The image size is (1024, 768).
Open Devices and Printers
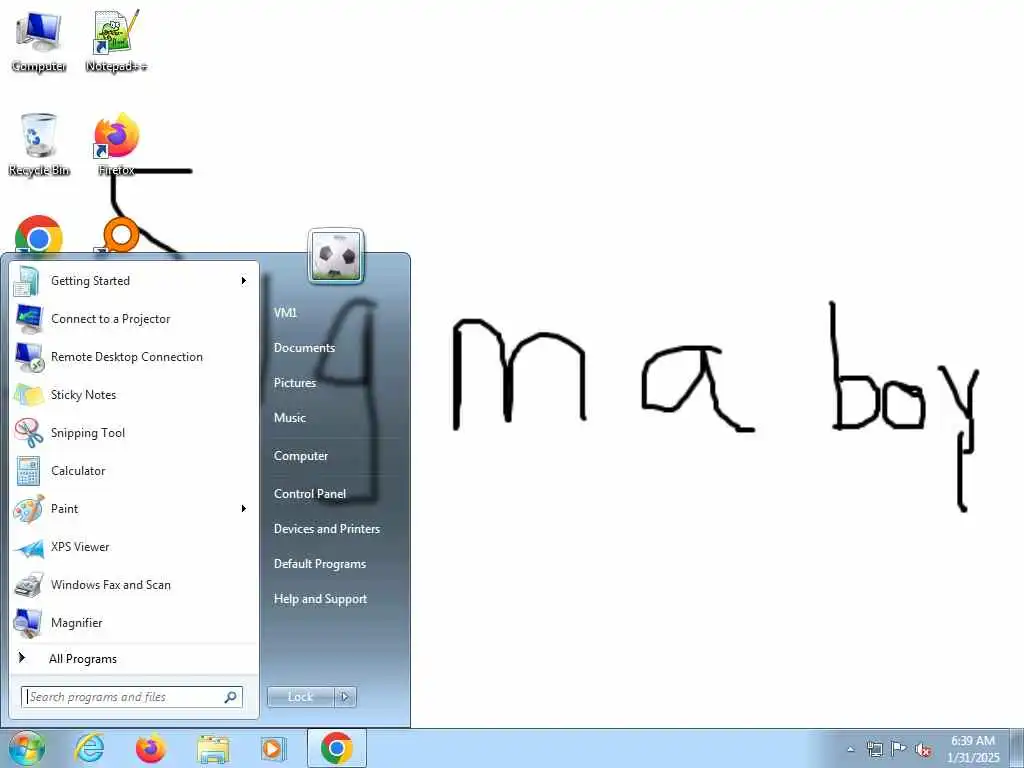point(327,529)
